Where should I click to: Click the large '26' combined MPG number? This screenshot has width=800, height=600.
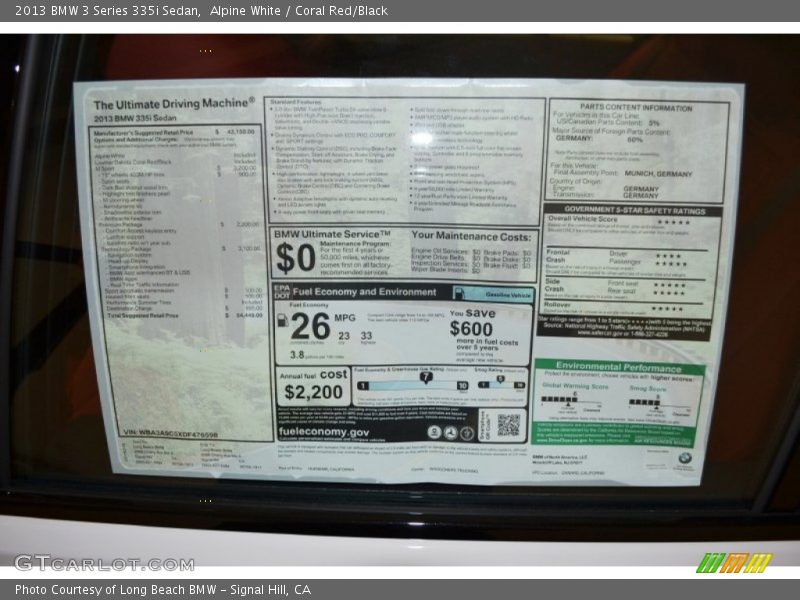[310, 326]
